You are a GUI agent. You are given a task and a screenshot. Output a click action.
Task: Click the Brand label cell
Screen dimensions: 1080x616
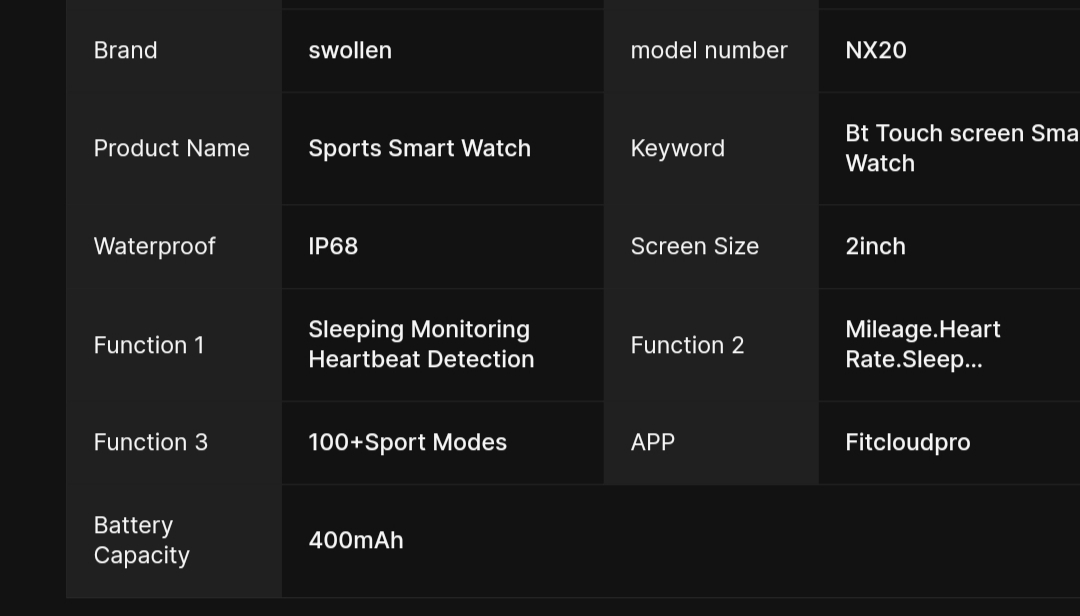125,50
